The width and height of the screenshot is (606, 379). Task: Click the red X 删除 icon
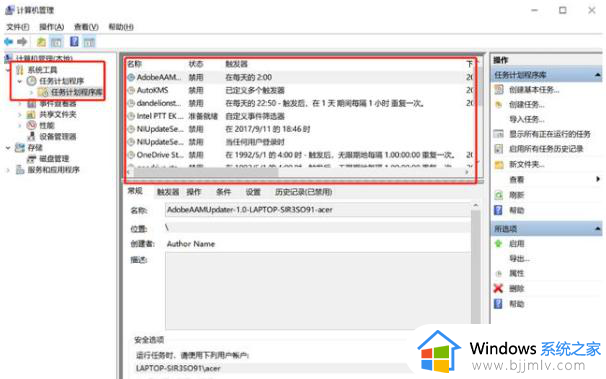point(499,288)
